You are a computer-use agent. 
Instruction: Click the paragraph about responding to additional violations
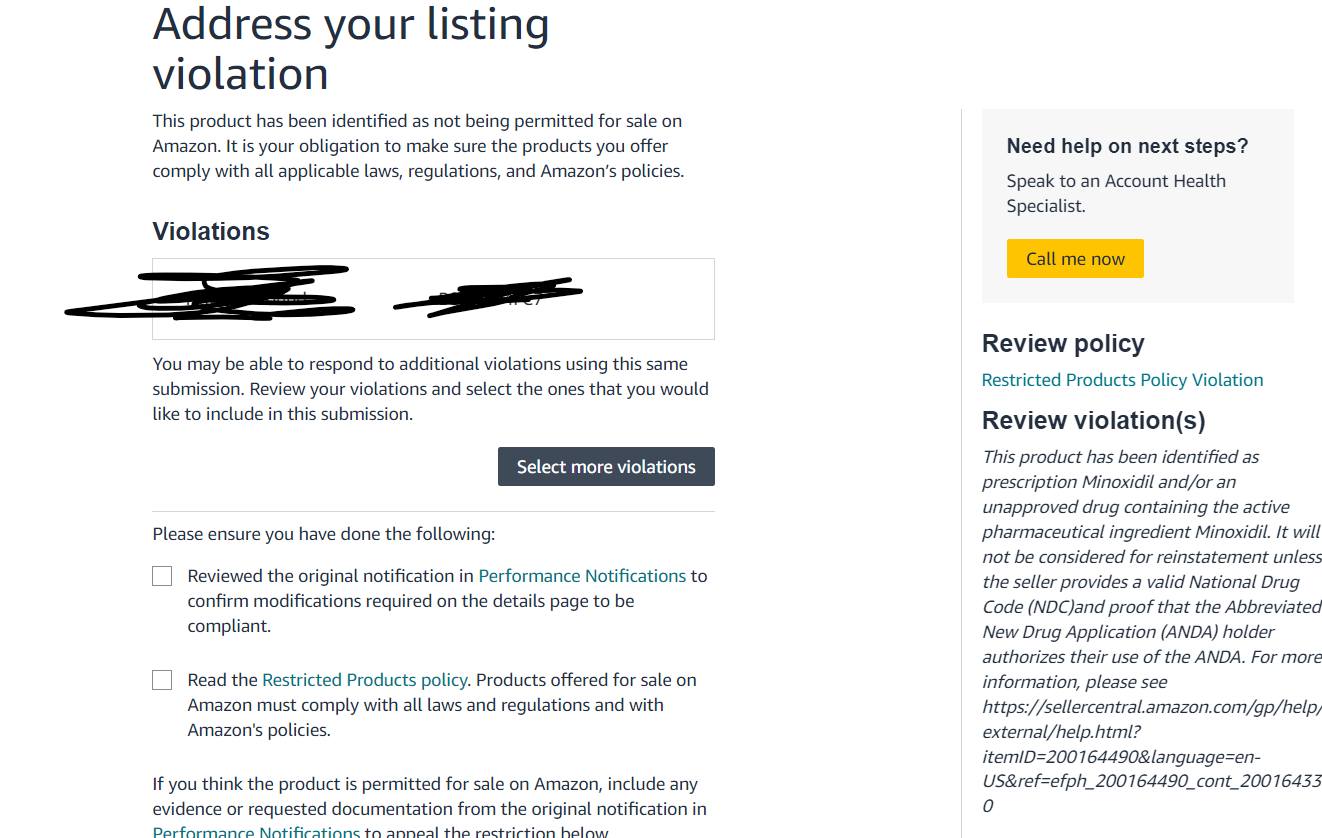[430, 389]
